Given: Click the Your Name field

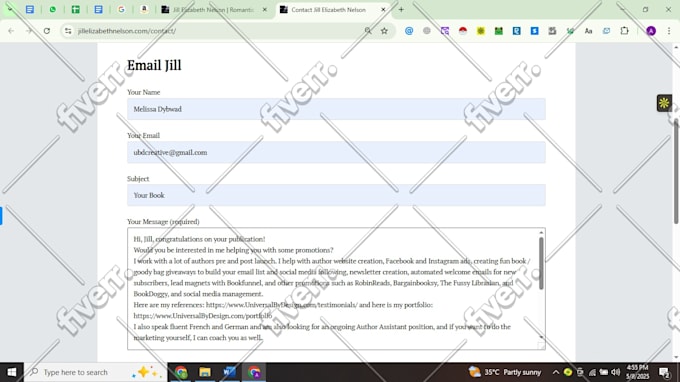Looking at the screenshot, I should tap(336, 109).
